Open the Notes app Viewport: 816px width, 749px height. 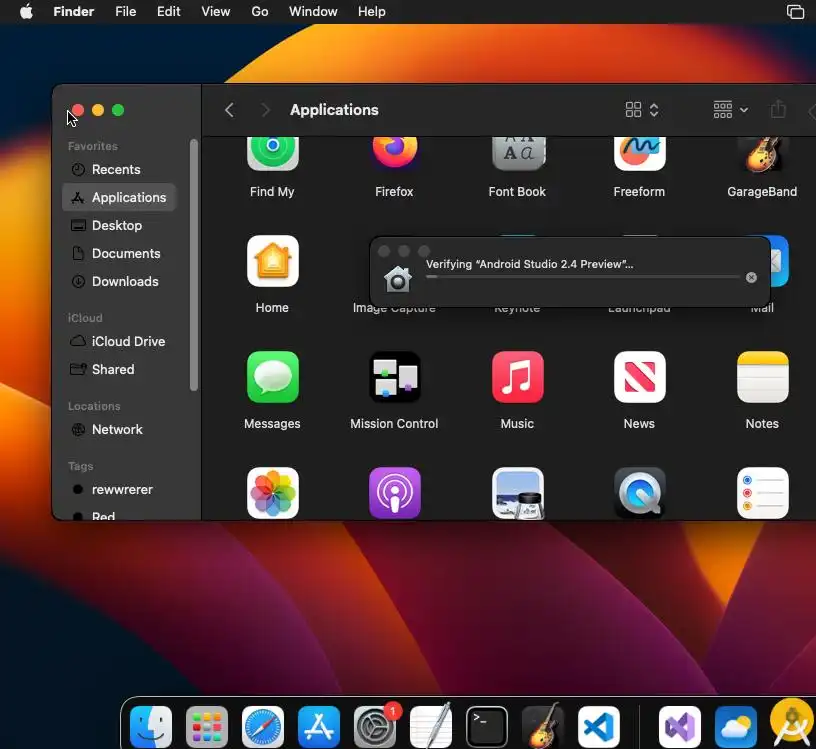point(762,377)
